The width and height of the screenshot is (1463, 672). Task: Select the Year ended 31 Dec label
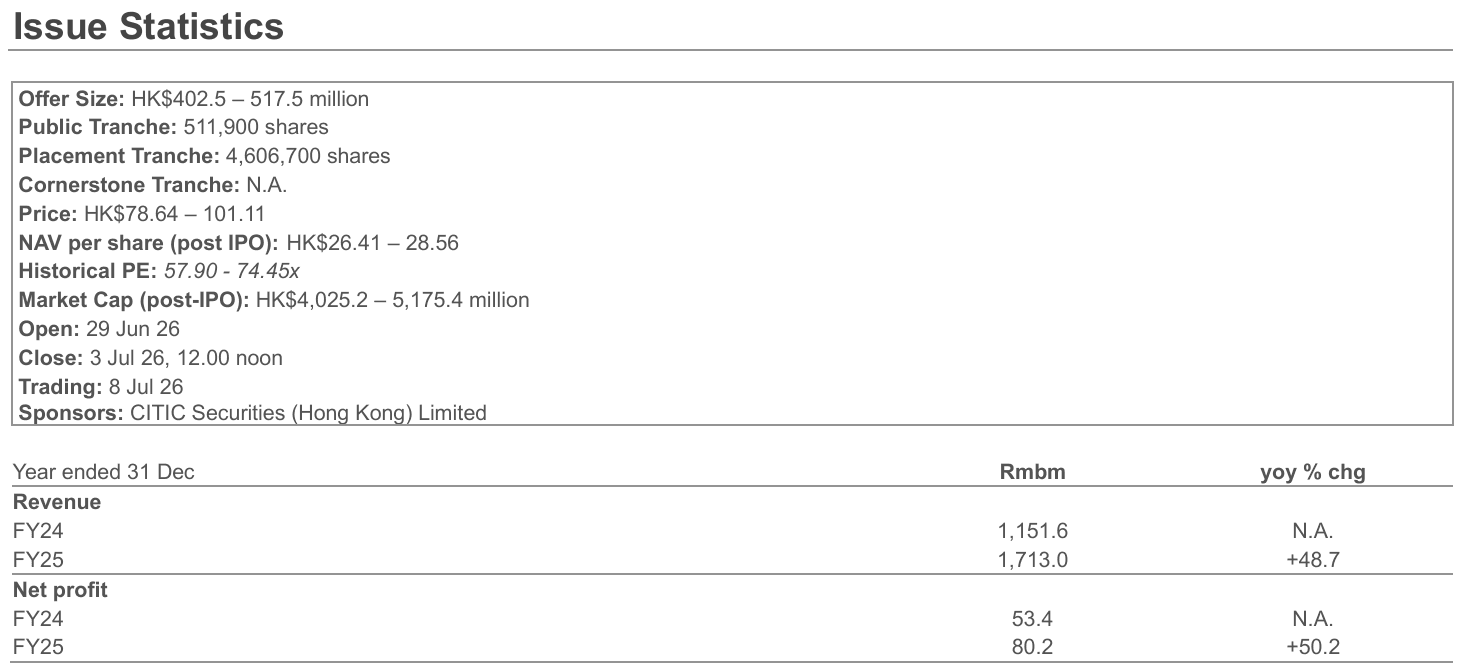tap(104, 473)
